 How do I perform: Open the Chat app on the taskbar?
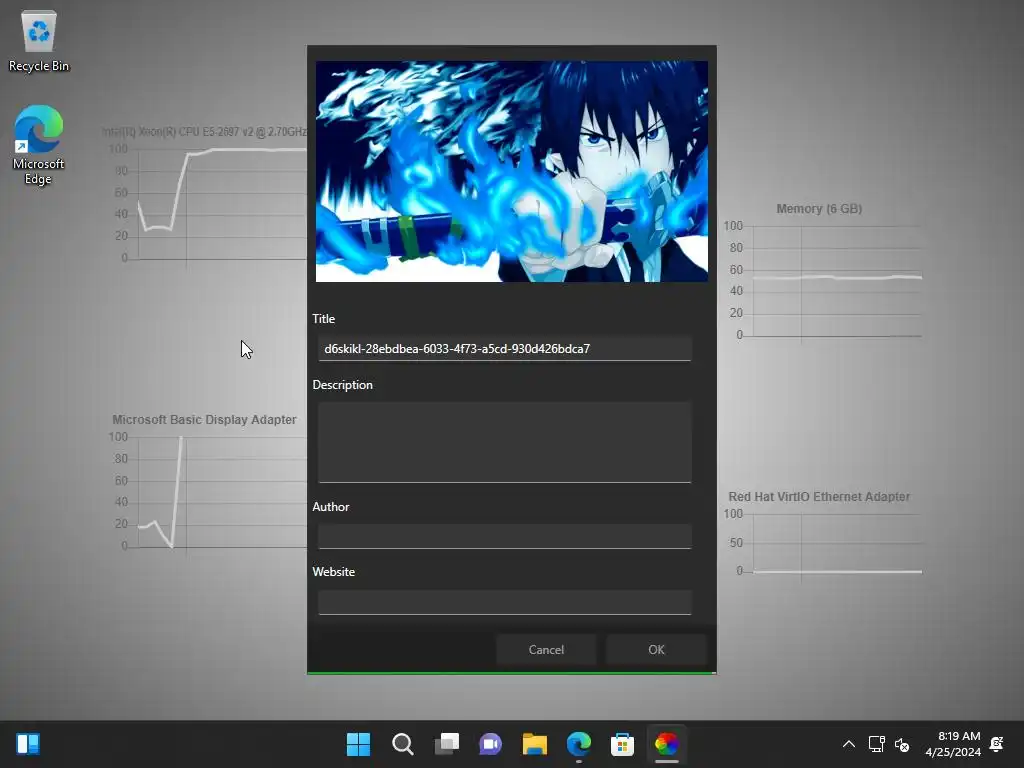coord(490,744)
